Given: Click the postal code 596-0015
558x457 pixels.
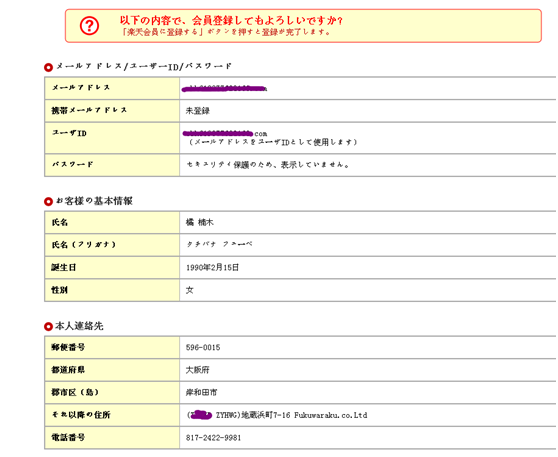Looking at the screenshot, I should [203, 347].
